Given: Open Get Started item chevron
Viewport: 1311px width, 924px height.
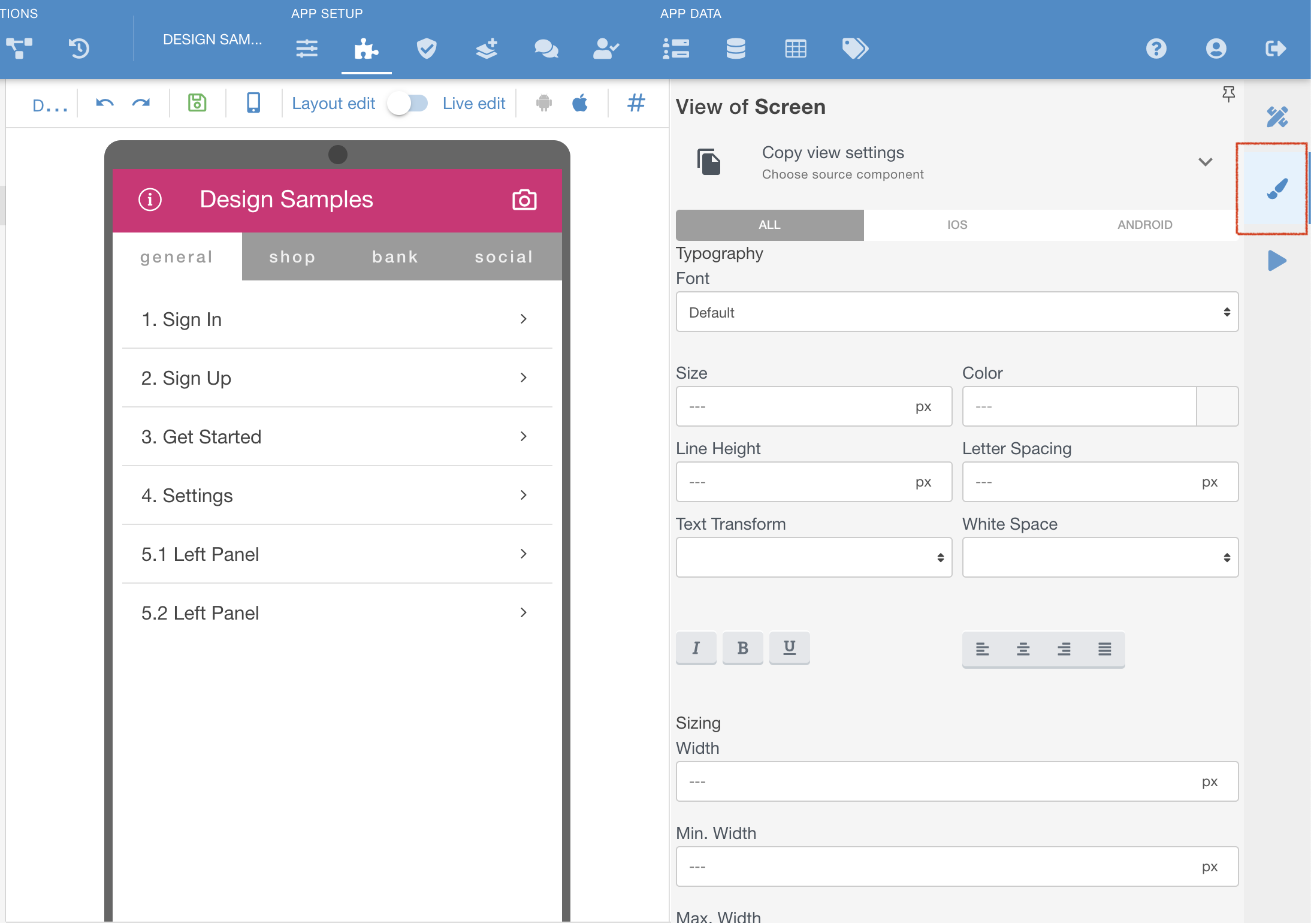Looking at the screenshot, I should click(524, 436).
